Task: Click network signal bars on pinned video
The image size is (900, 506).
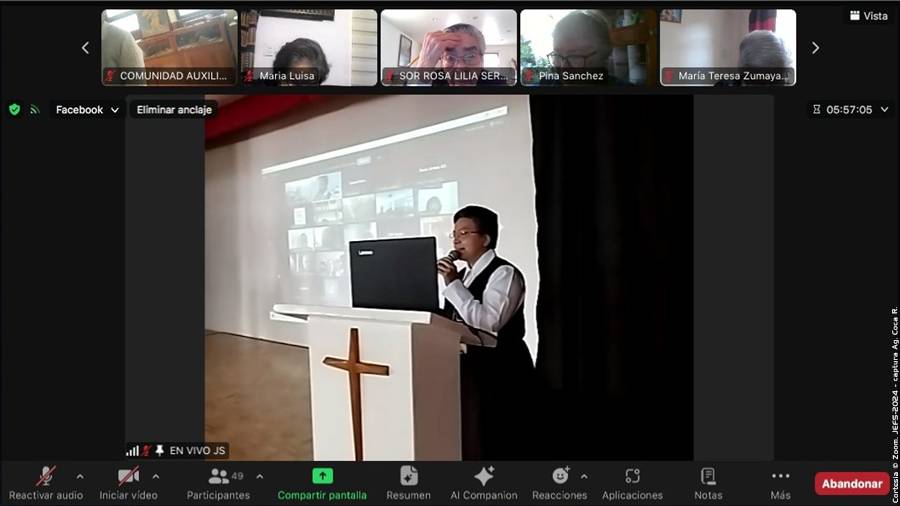Action: (133, 451)
